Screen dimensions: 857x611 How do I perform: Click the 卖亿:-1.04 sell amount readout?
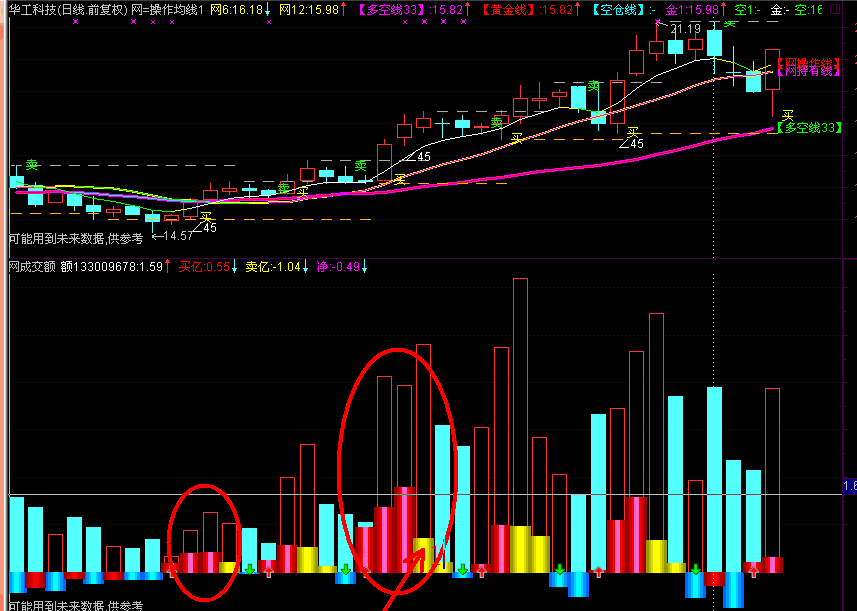(273, 266)
